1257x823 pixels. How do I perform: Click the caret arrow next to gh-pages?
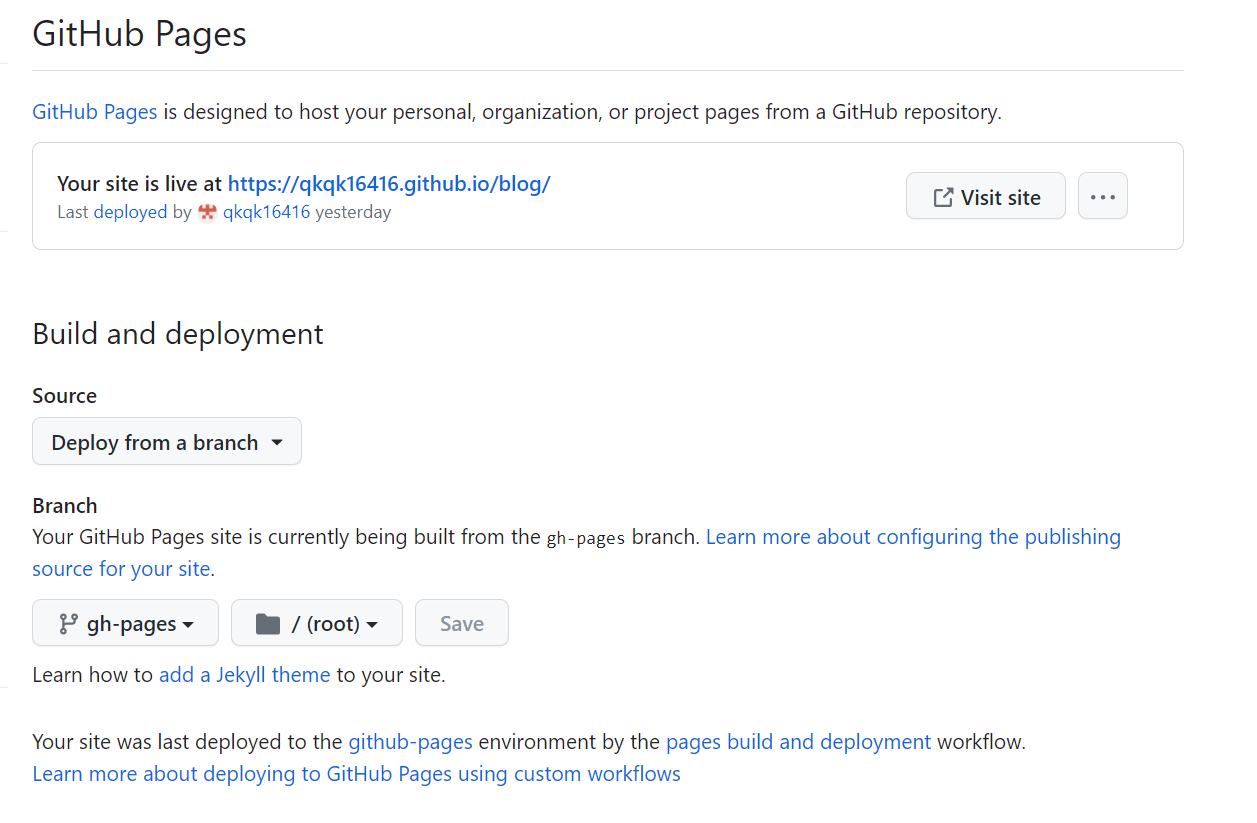187,624
